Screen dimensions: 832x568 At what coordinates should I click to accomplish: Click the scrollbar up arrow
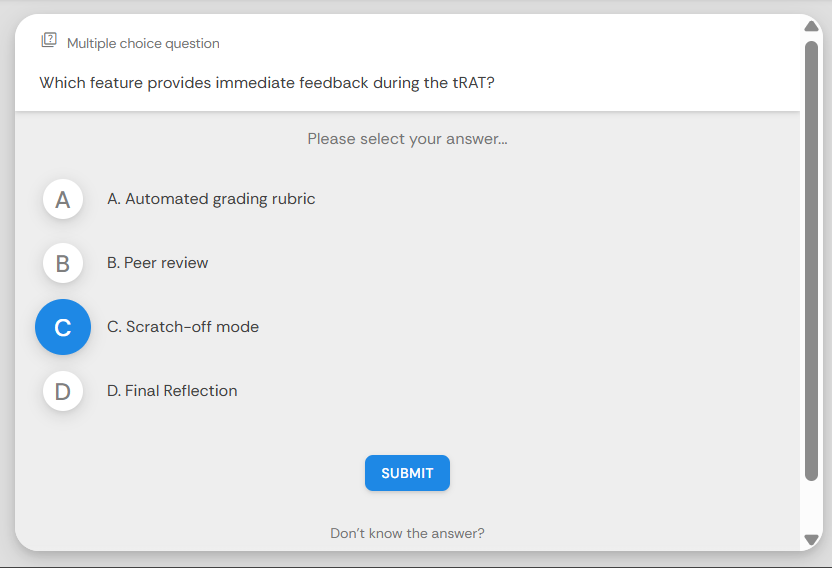pyautogui.click(x=811, y=26)
